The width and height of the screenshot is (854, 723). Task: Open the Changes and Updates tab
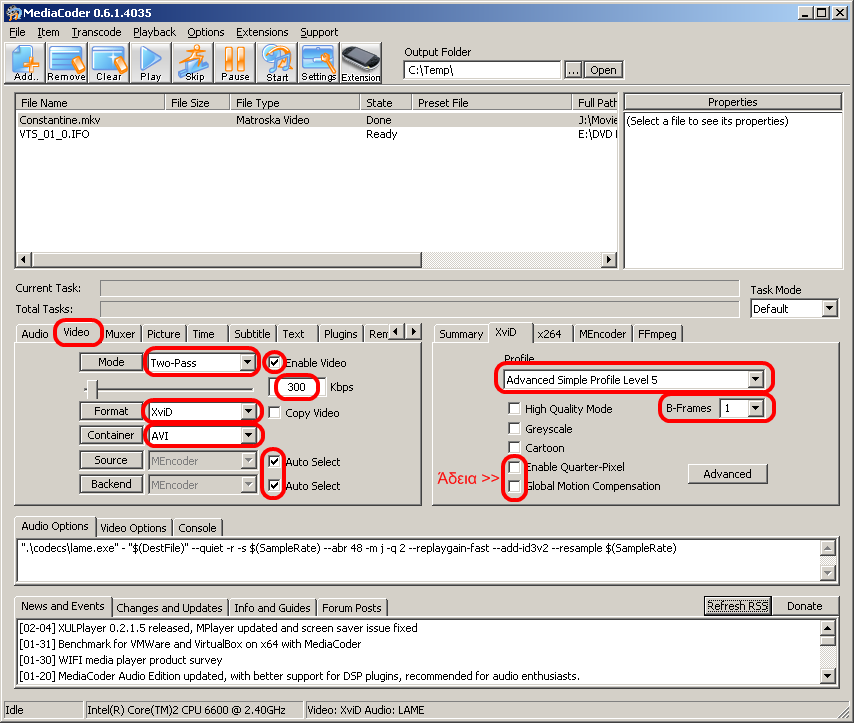(x=169, y=608)
